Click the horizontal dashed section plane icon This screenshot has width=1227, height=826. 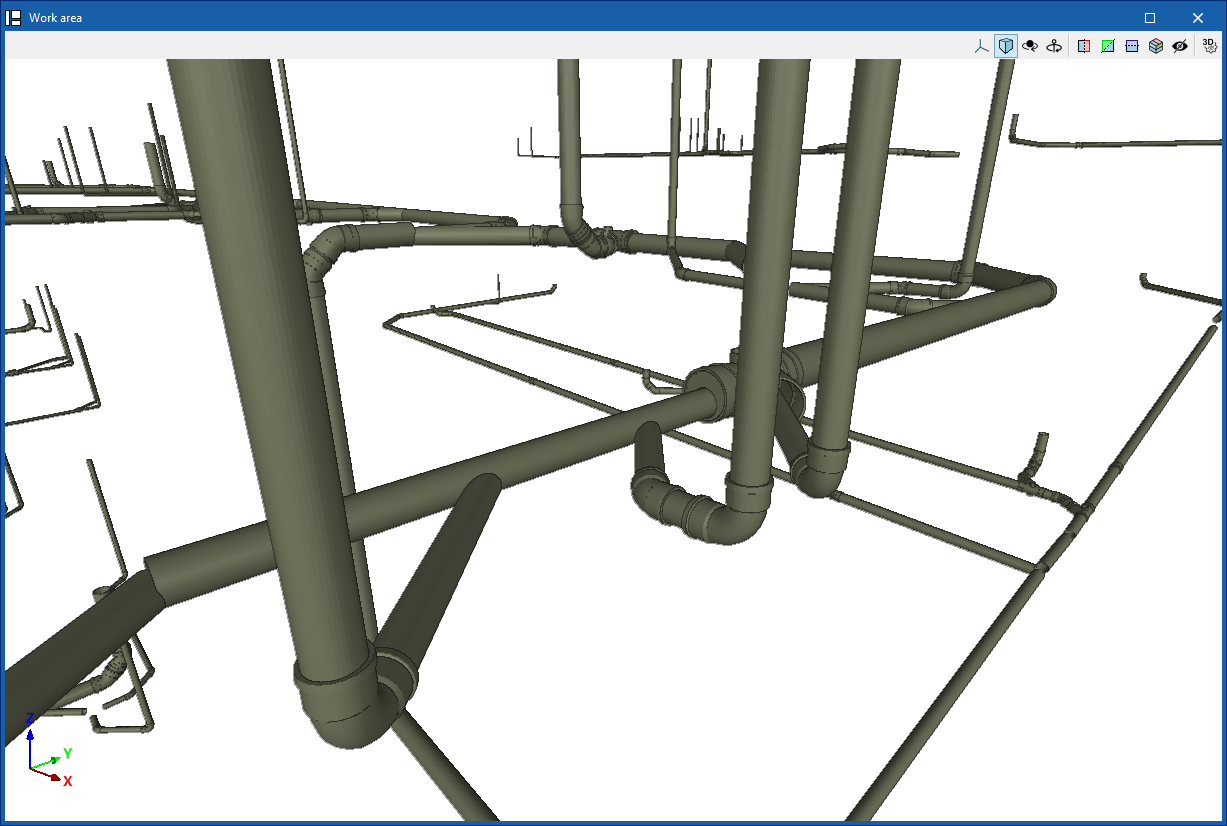(x=1132, y=46)
